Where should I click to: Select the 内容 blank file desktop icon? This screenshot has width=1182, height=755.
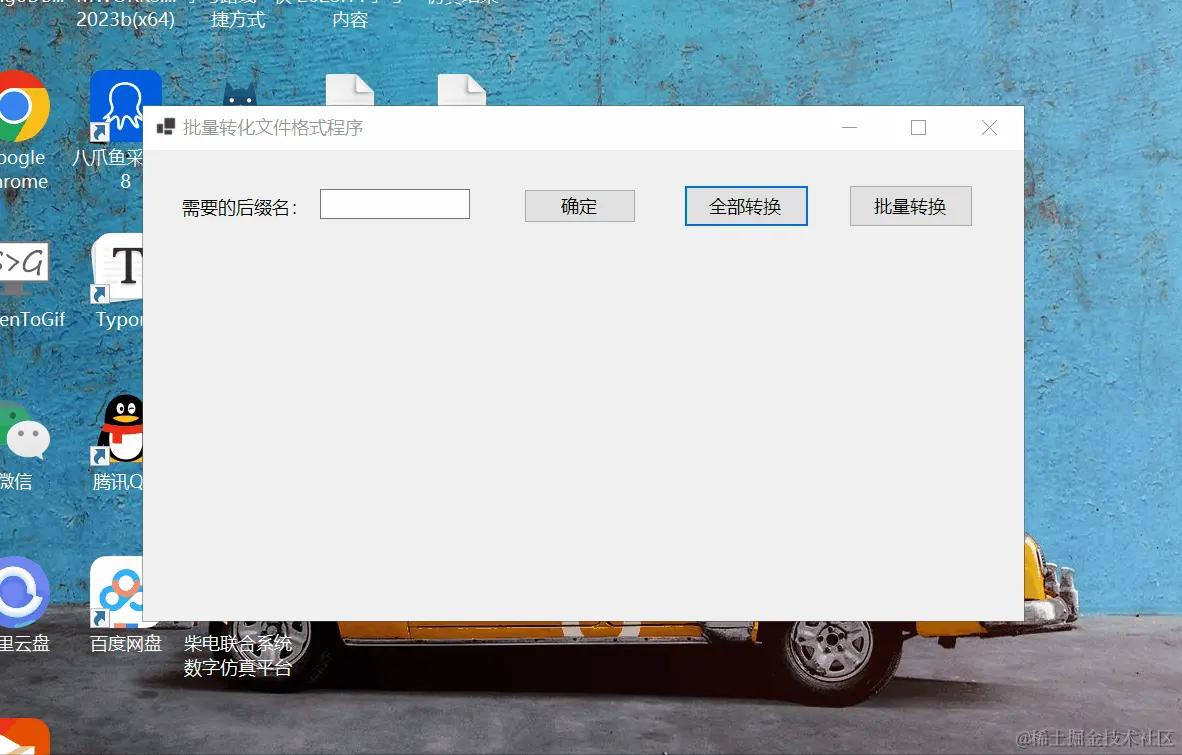tap(350, 90)
